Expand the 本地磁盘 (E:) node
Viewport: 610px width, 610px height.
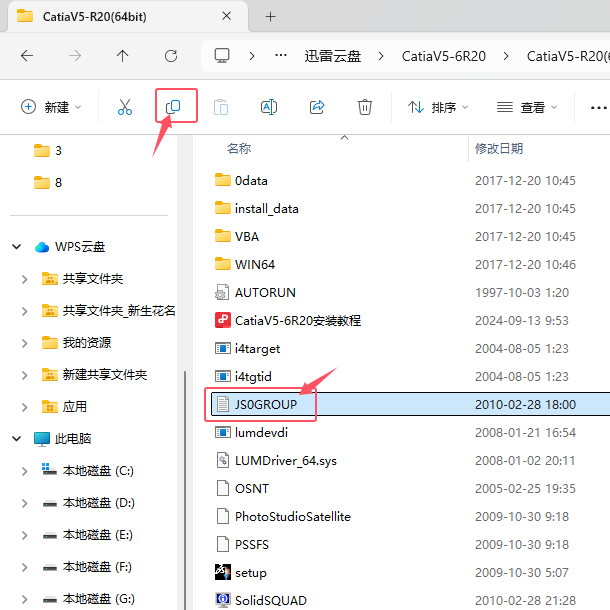point(25,535)
